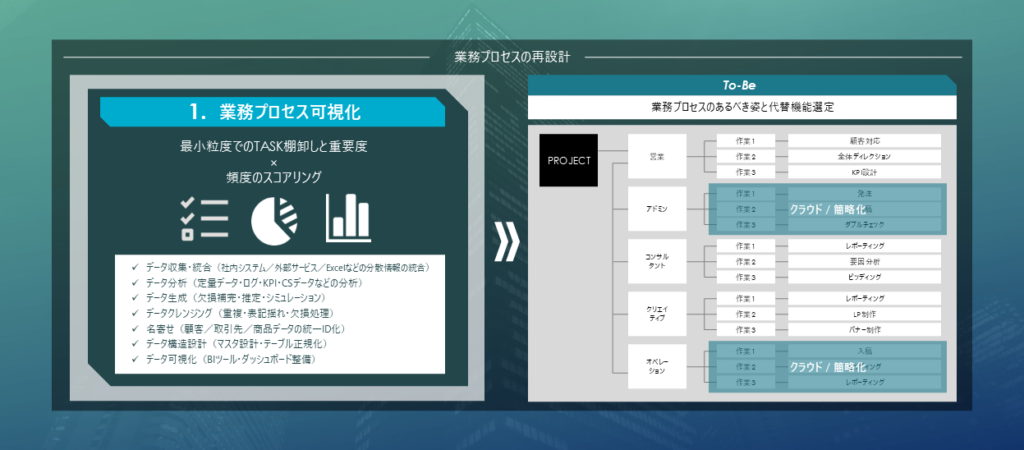Select the クリエイティブ department box
1024x450 pixels.
[657, 314]
